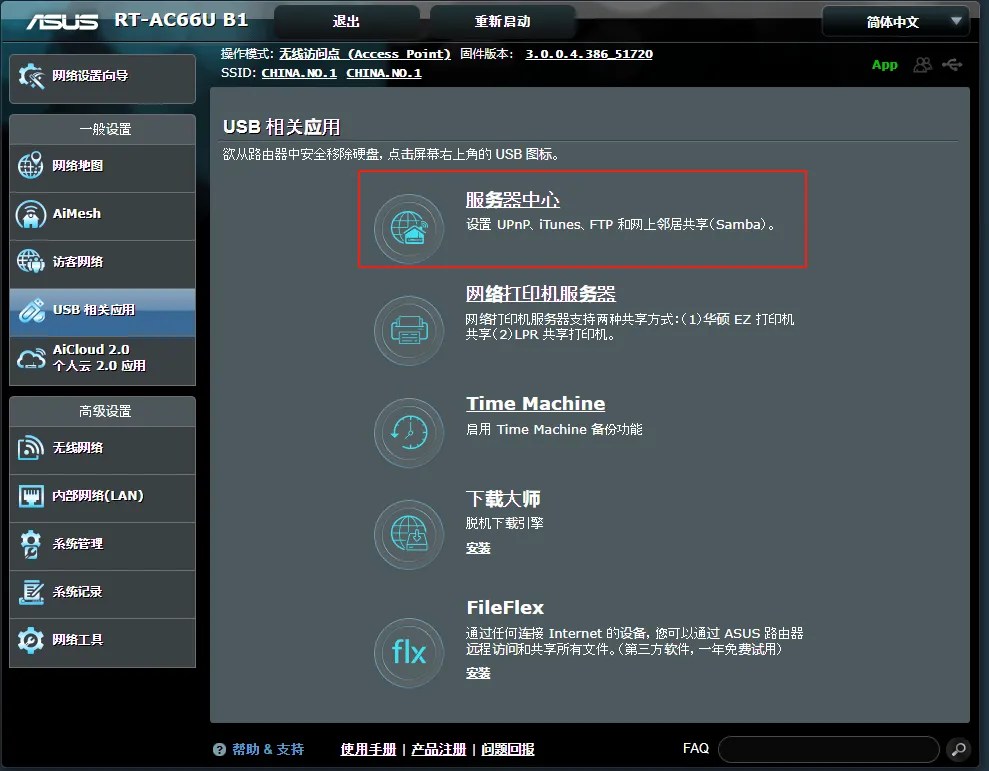Open the 访客网络 guest network item
Screen dimensions: 989x771
102,264
